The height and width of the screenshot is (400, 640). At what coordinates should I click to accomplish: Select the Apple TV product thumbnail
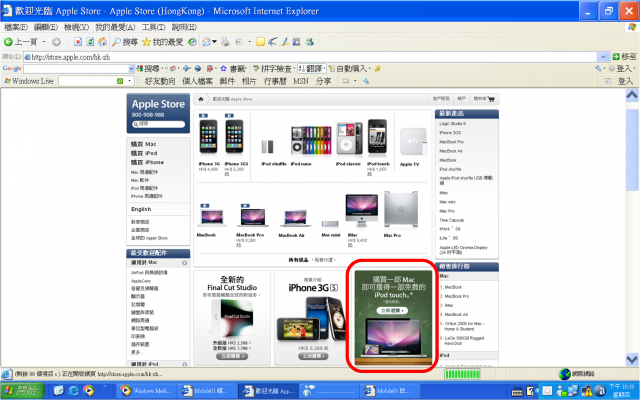pyautogui.click(x=413, y=142)
